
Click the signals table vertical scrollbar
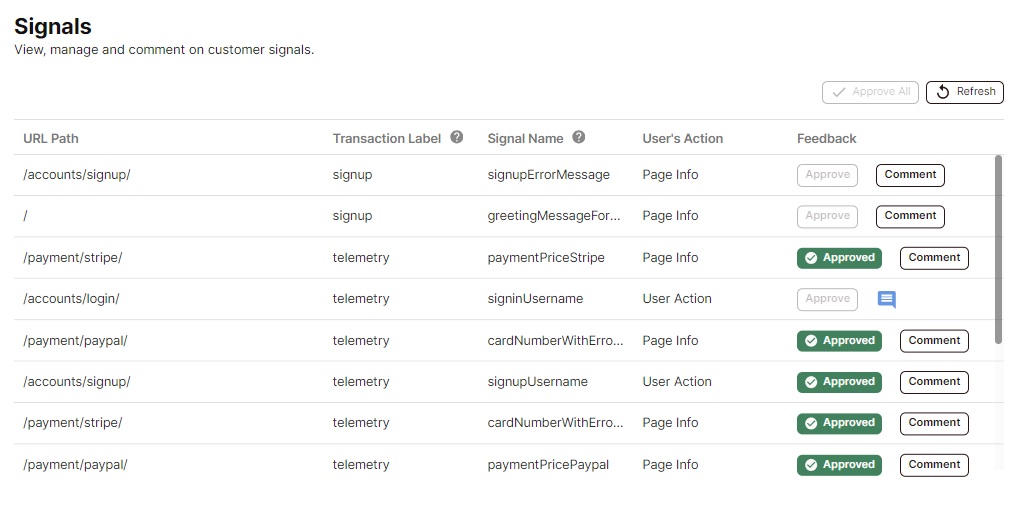[x=999, y=250]
